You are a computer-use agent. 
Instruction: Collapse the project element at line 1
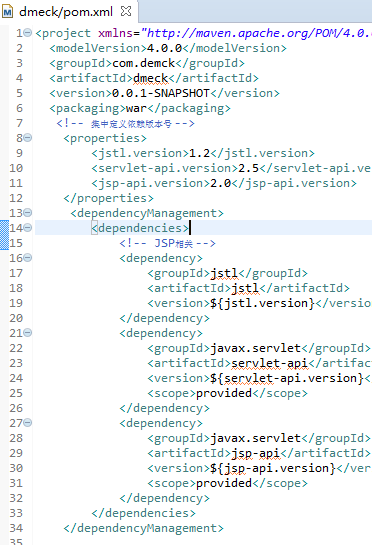point(28,33)
